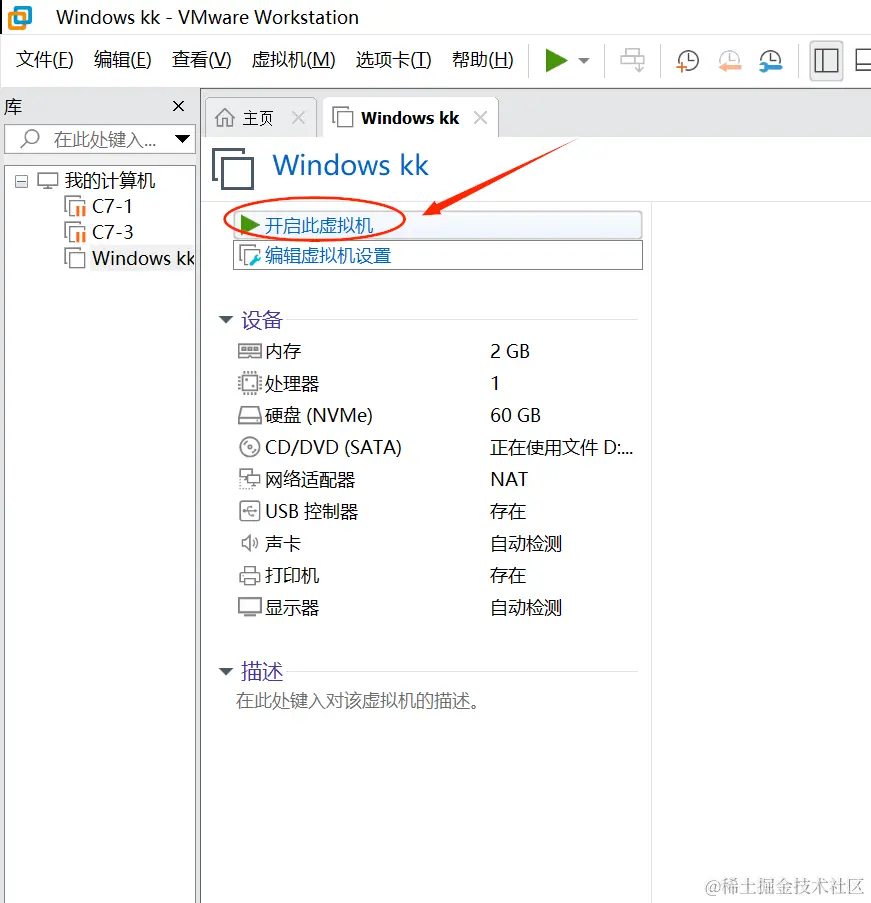Open the 帮助(H) menu
The image size is (871, 903).
pyautogui.click(x=483, y=59)
